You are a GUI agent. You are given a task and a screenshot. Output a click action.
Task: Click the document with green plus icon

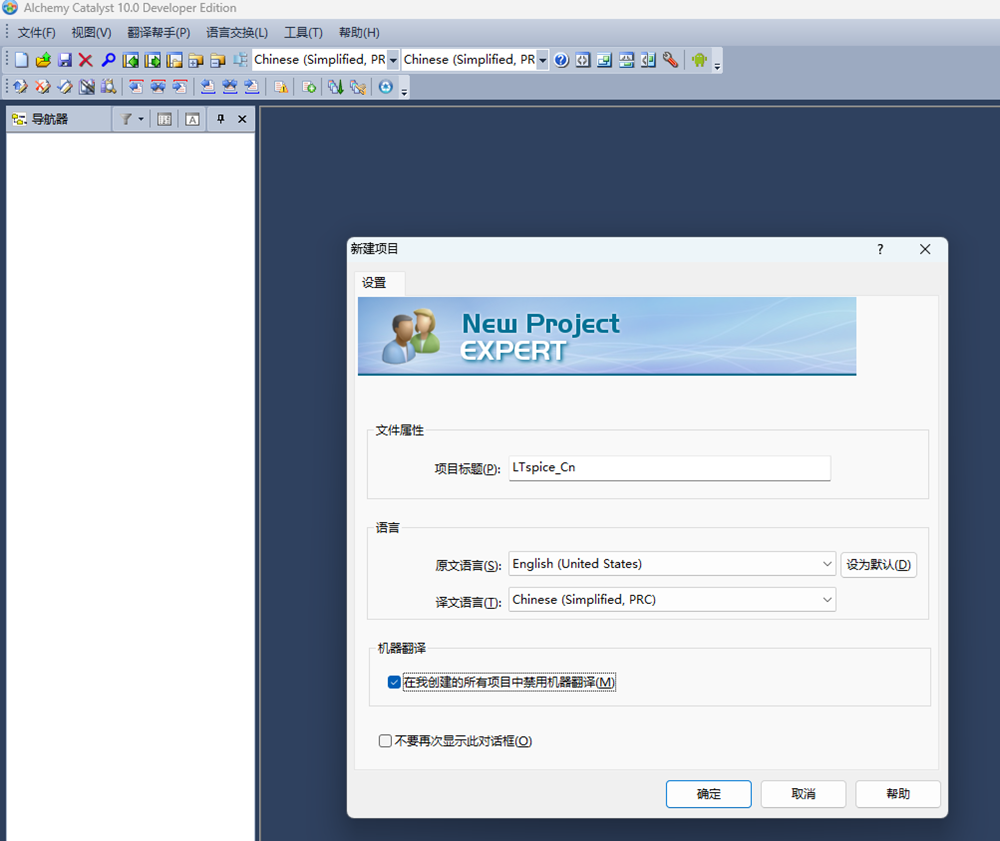[x=309, y=87]
